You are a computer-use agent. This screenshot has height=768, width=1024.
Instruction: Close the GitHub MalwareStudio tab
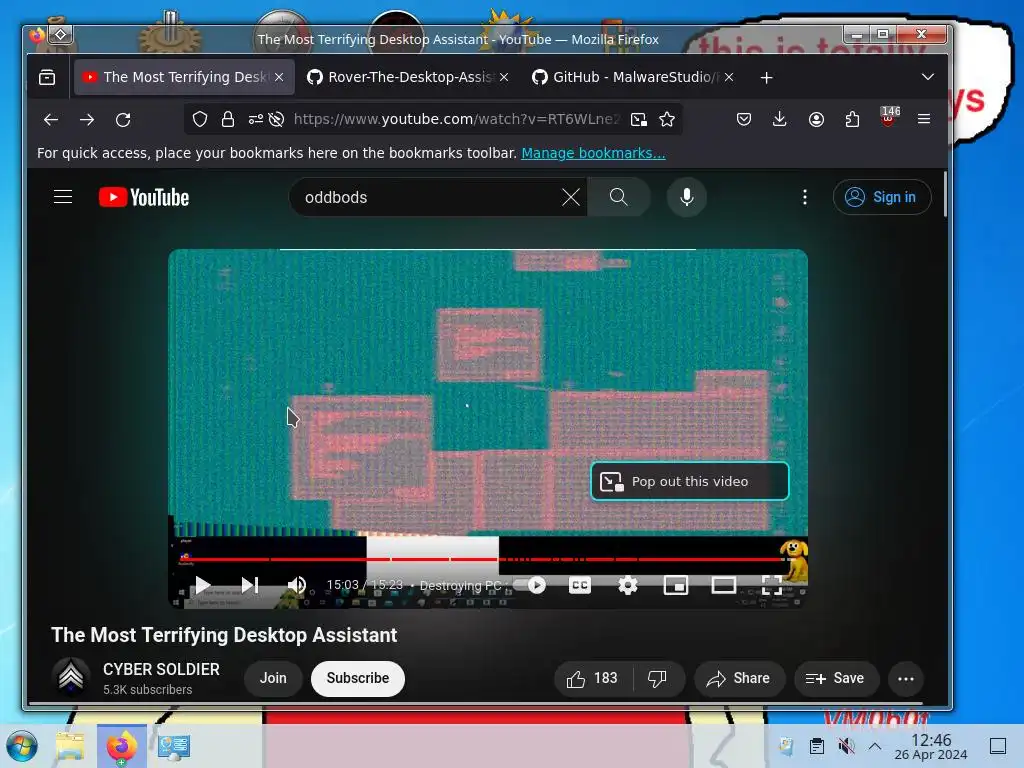tap(729, 77)
